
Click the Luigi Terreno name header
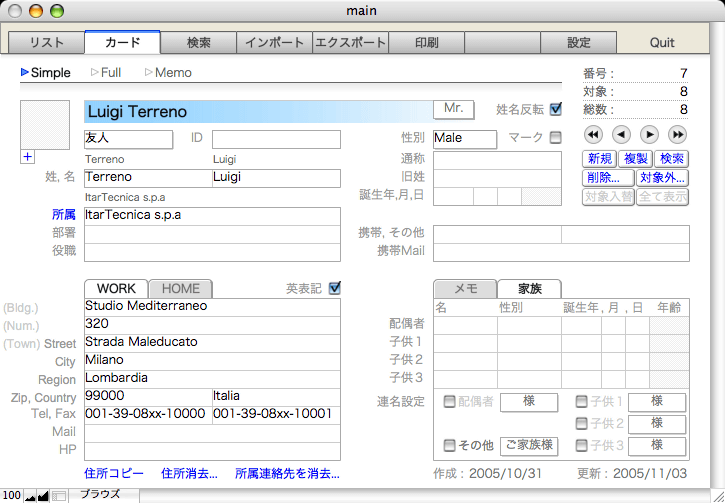[x=258, y=111]
